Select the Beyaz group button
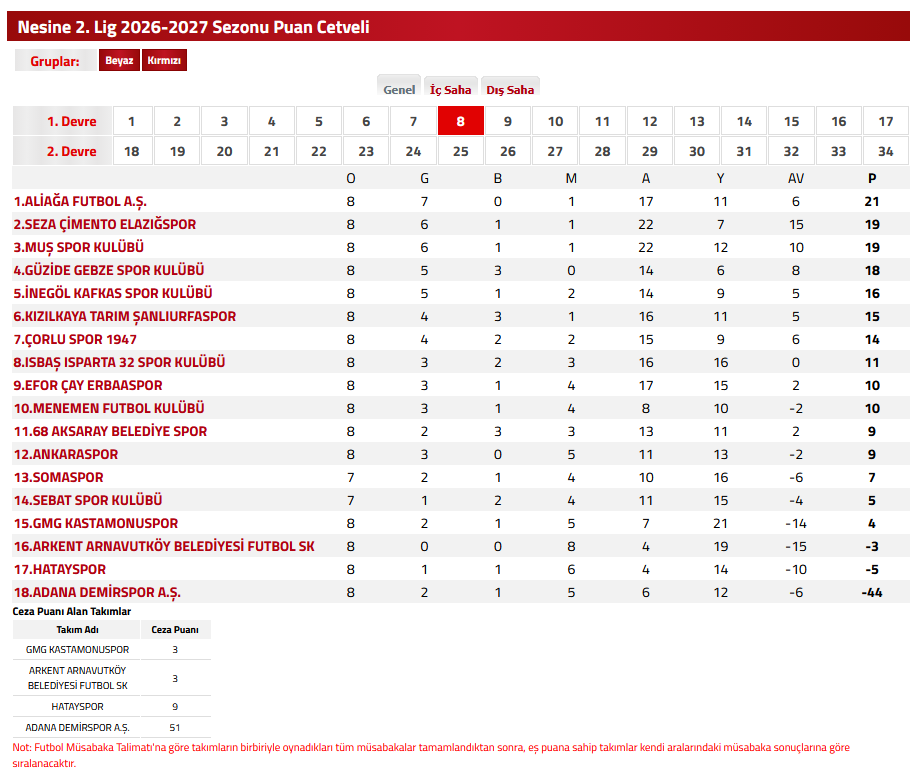 pos(119,60)
